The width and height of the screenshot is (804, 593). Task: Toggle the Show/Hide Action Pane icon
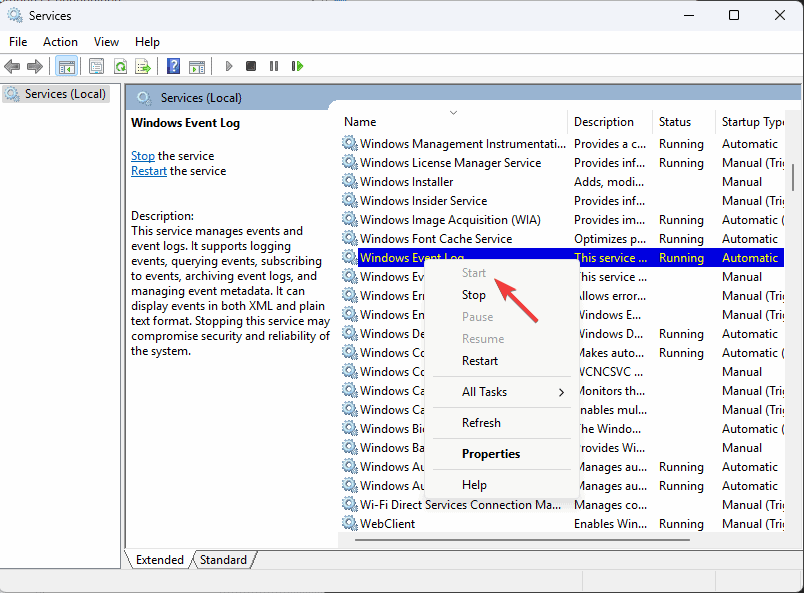click(x=197, y=66)
